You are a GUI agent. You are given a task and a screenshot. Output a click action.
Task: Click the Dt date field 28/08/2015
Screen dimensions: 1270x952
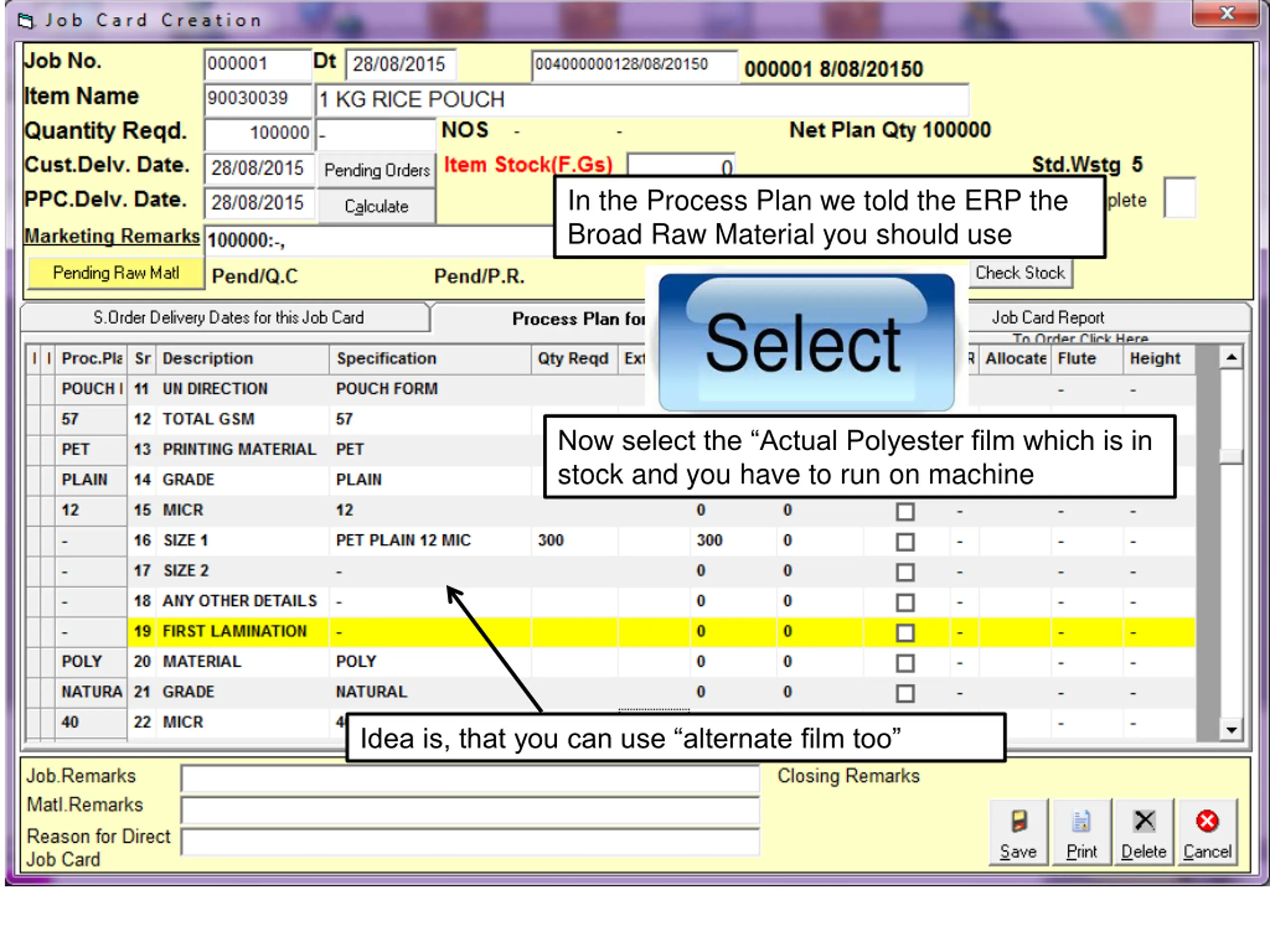coord(400,64)
